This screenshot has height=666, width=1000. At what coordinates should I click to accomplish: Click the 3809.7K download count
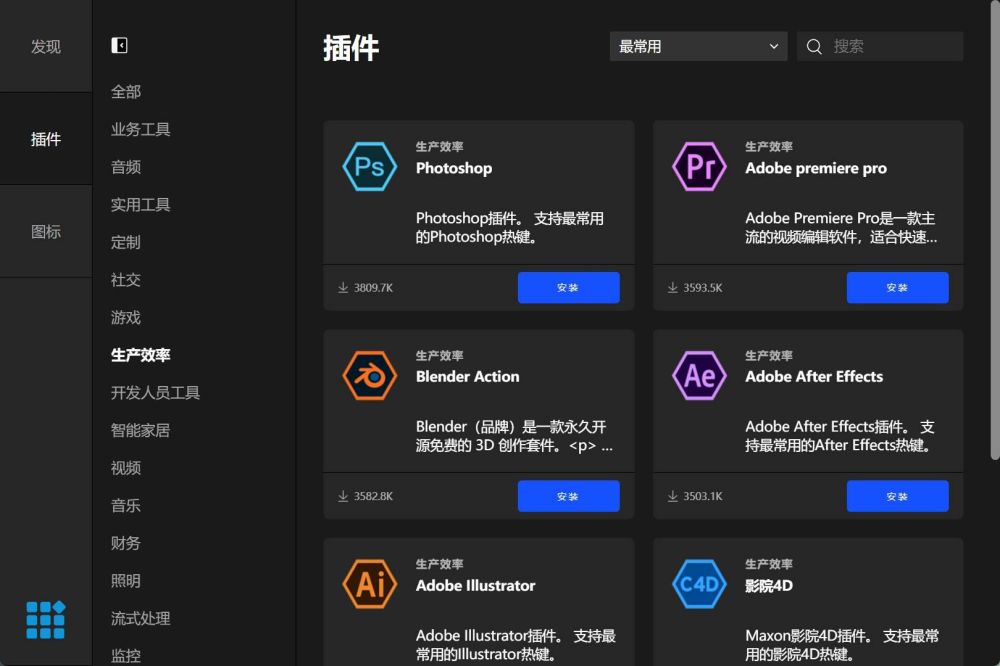click(373, 288)
